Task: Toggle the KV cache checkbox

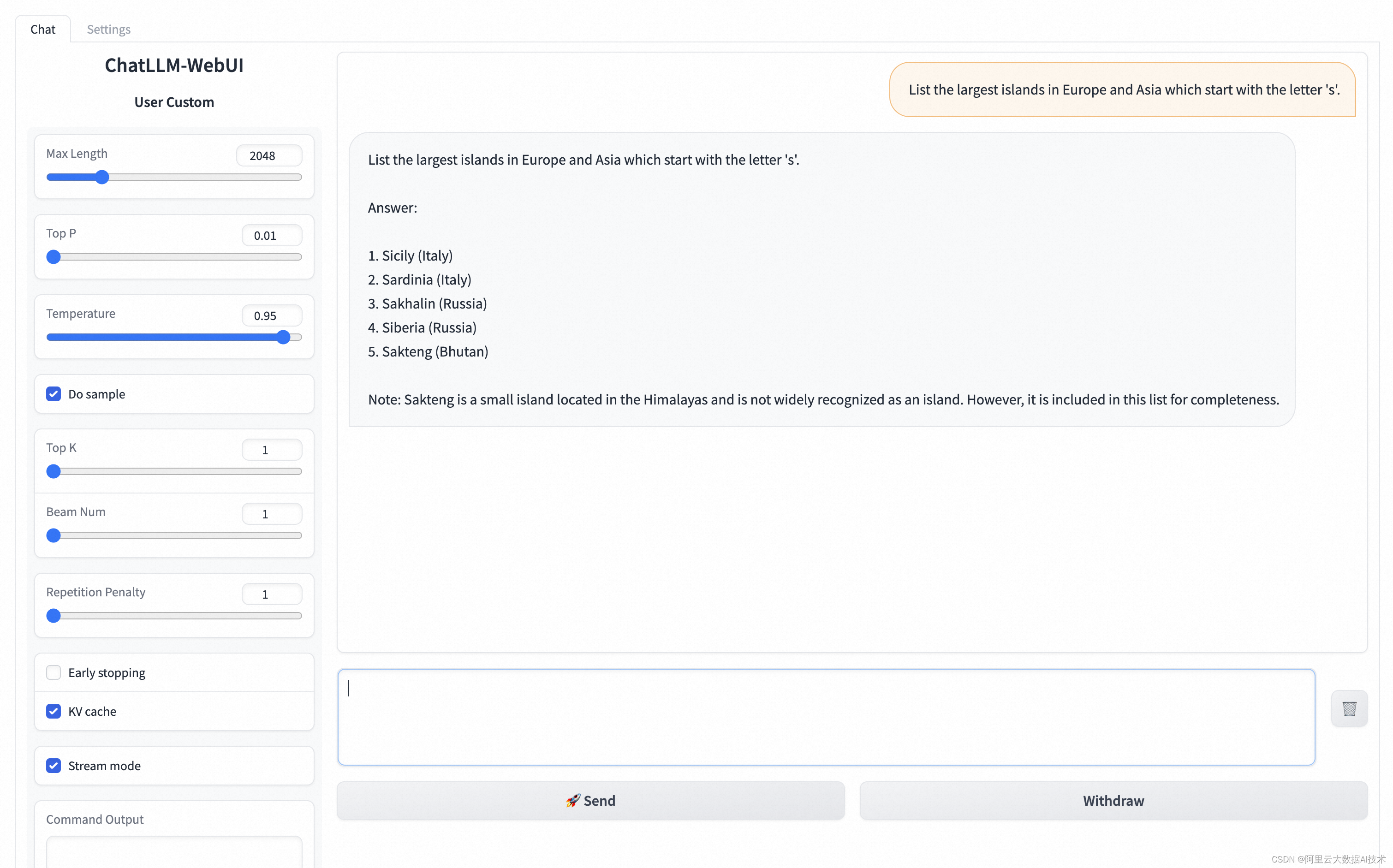Action: point(53,711)
